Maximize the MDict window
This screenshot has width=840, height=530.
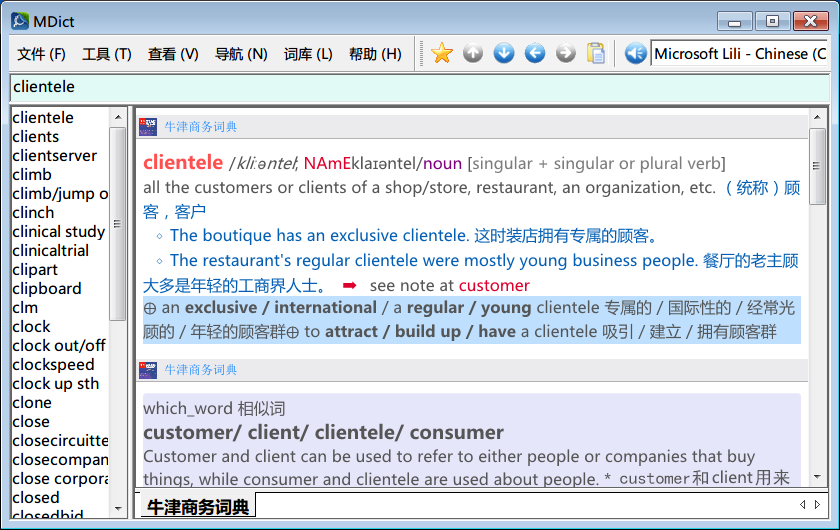[772, 21]
